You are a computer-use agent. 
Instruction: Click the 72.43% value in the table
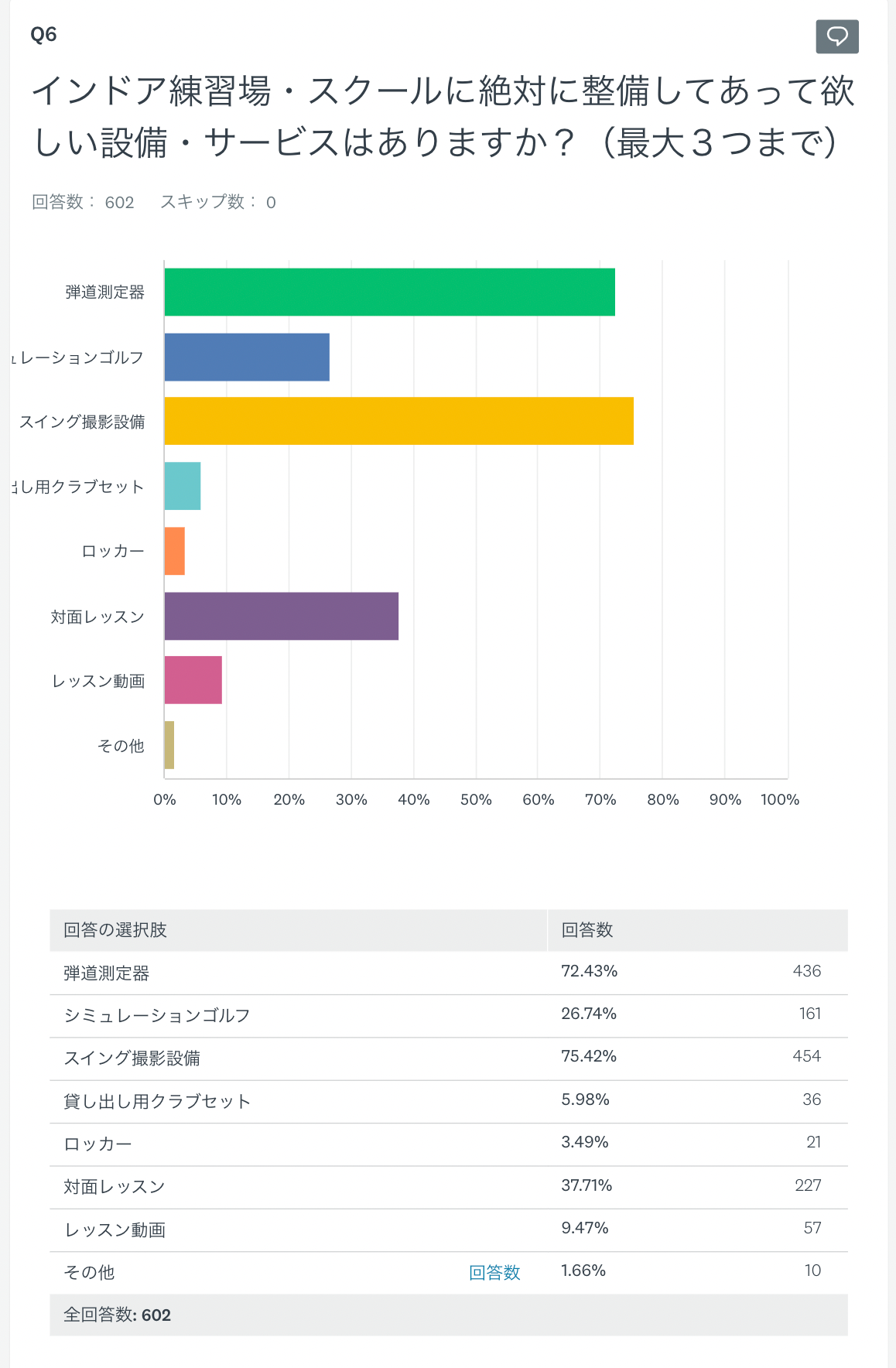[x=589, y=971]
